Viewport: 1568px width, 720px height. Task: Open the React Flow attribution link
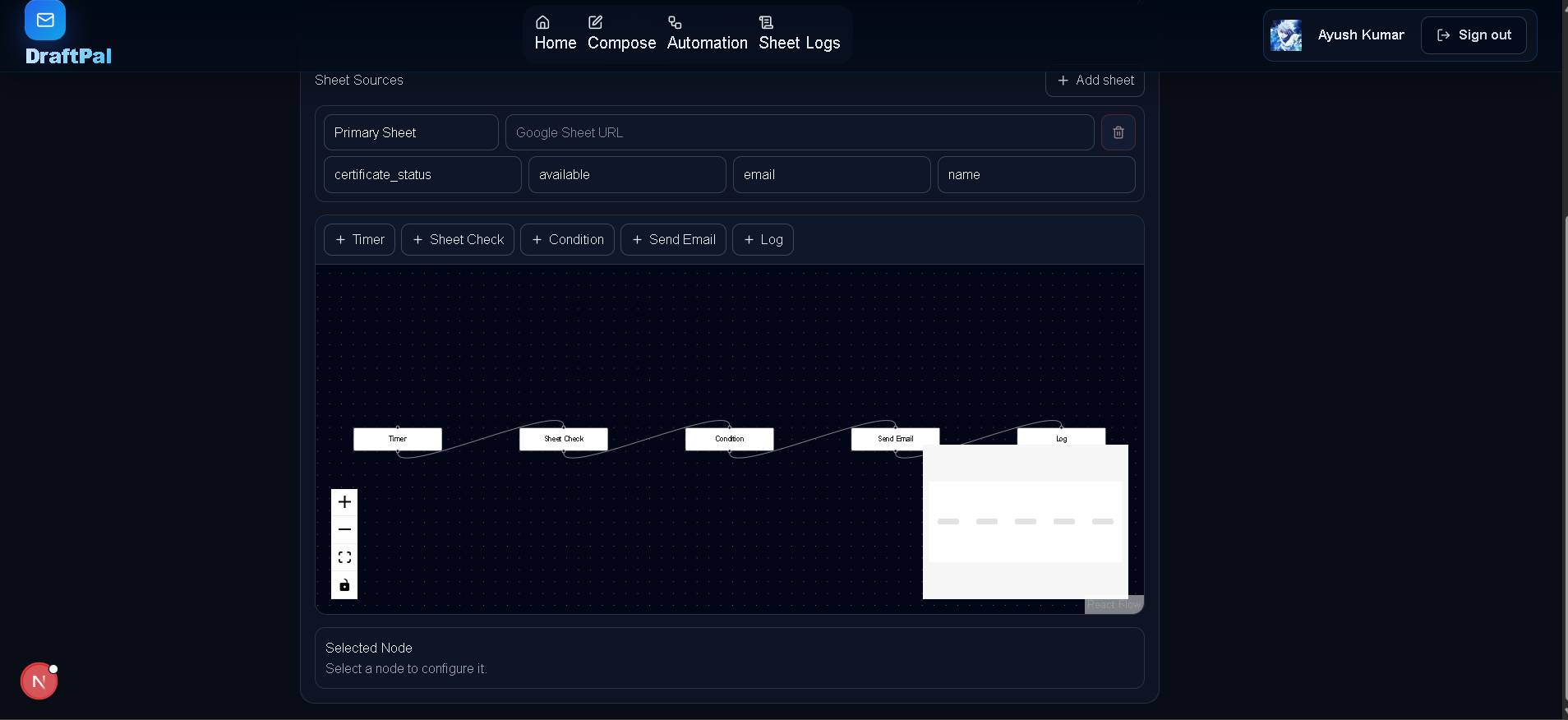tap(1114, 605)
